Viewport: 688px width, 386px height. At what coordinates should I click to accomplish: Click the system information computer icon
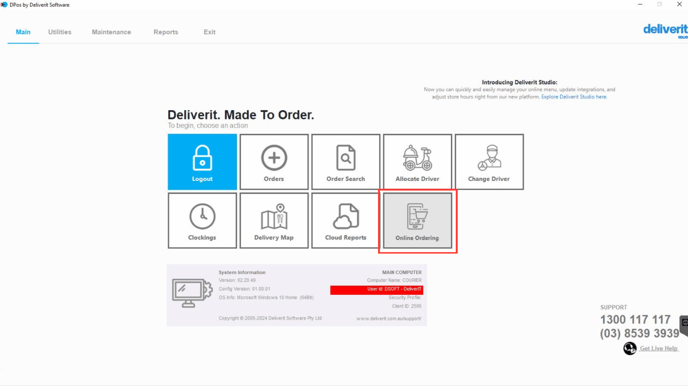[192, 293]
